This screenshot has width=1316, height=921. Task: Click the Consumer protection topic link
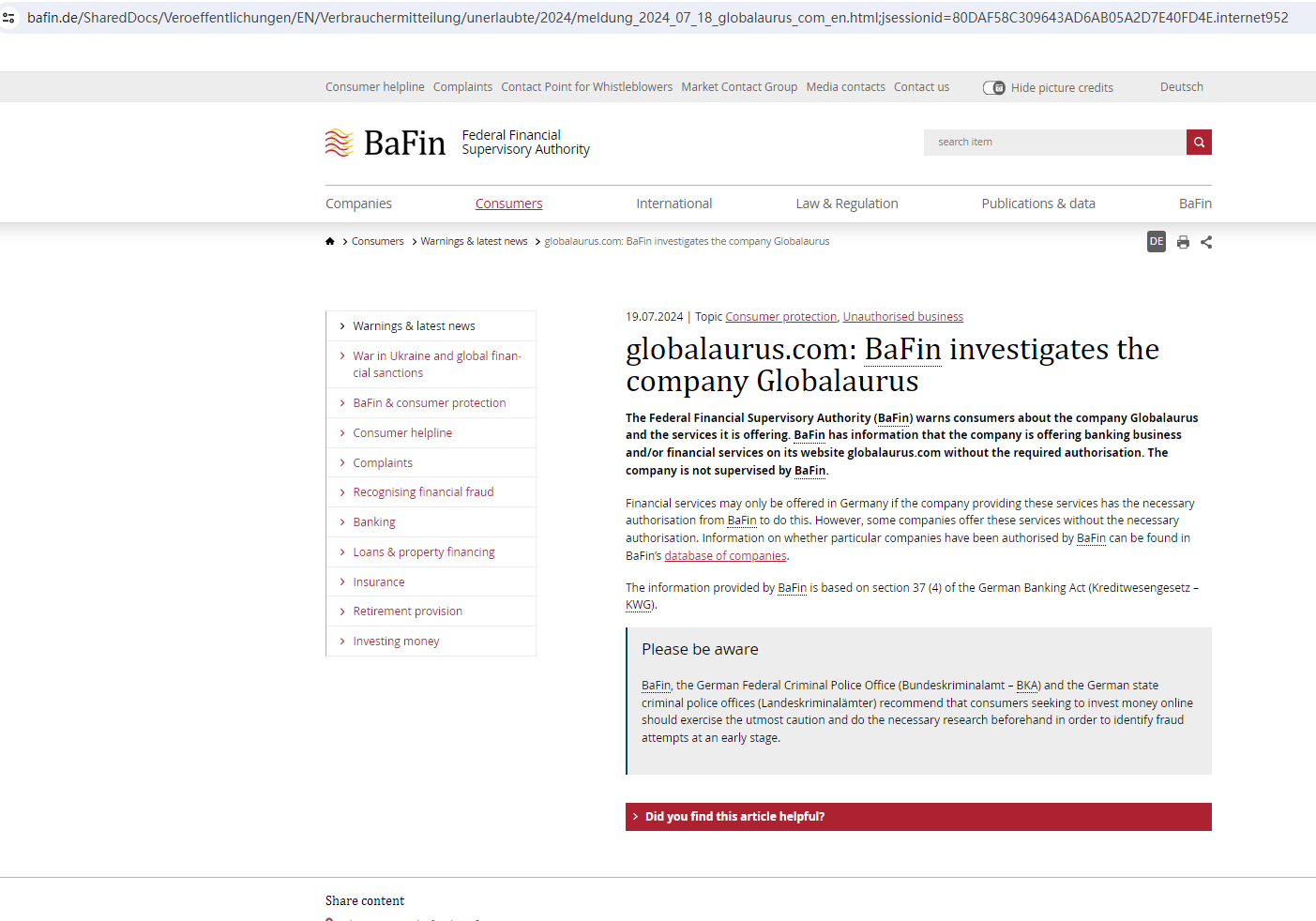781,317
